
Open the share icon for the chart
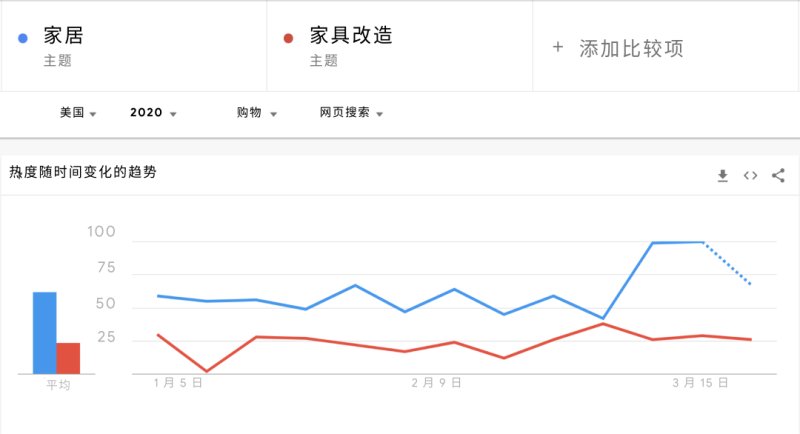[778, 176]
